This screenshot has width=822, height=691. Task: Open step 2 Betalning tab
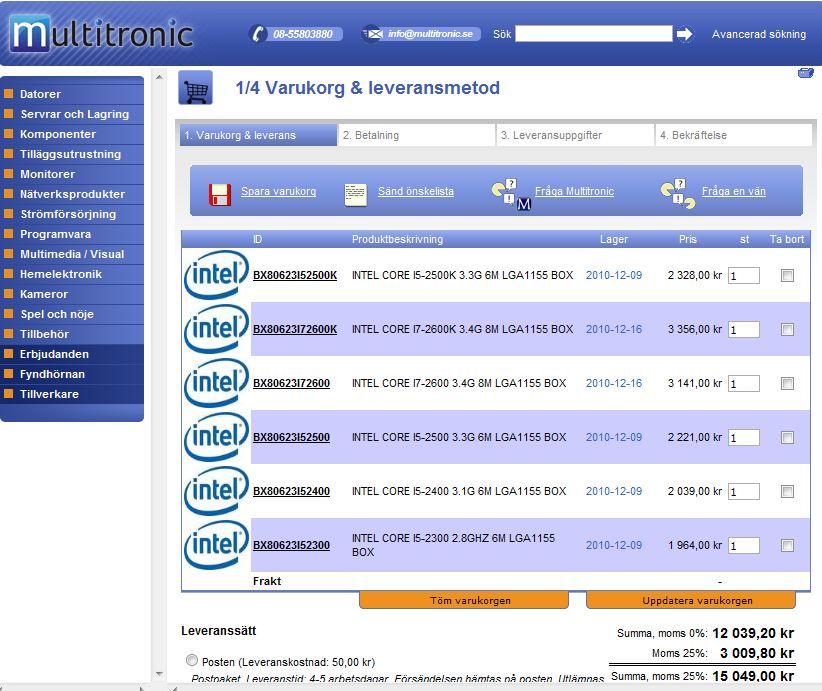(417, 135)
